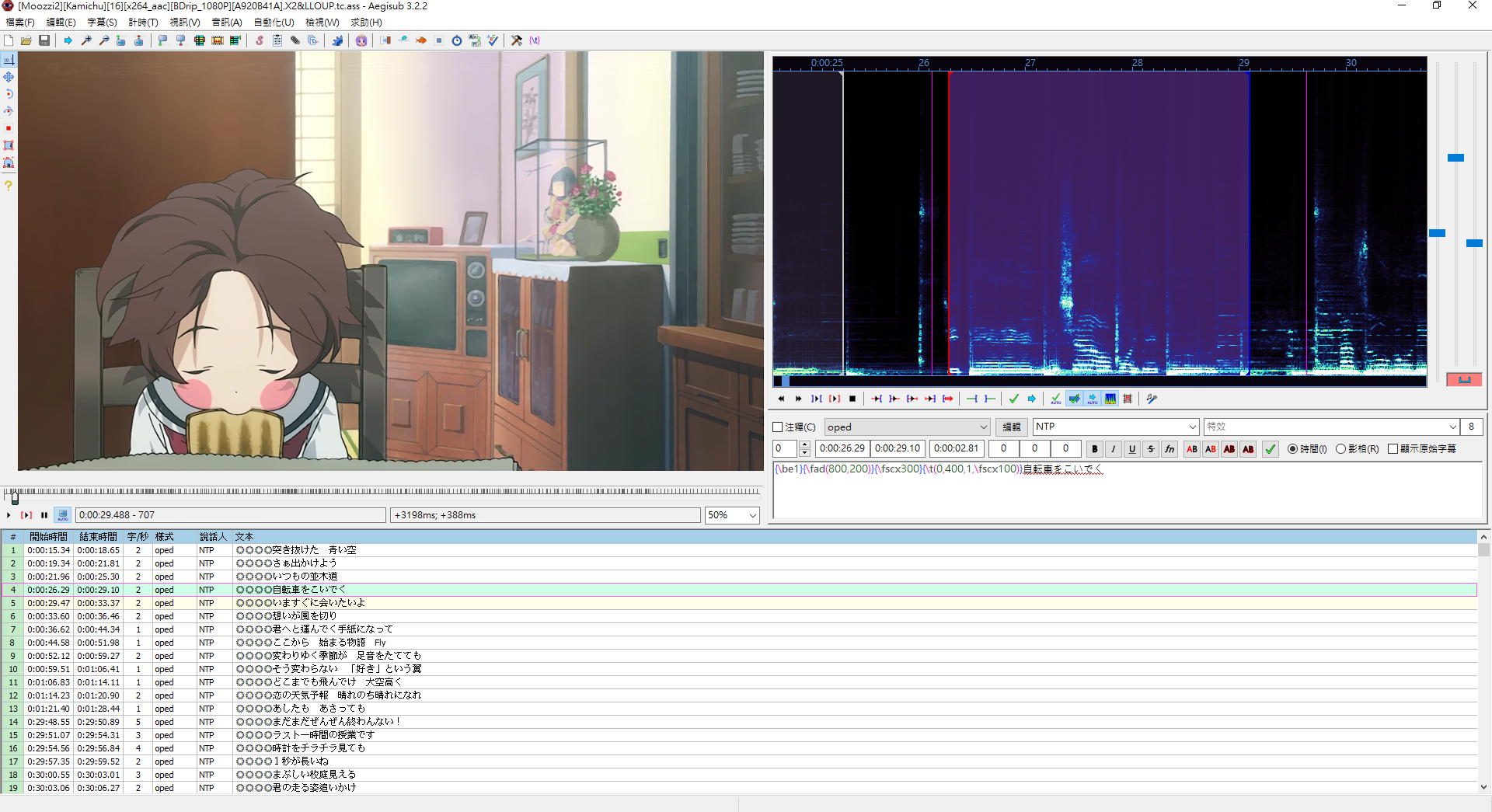Select the Vector Clip visual tool
The height and width of the screenshot is (812, 1492).
click(x=9, y=162)
